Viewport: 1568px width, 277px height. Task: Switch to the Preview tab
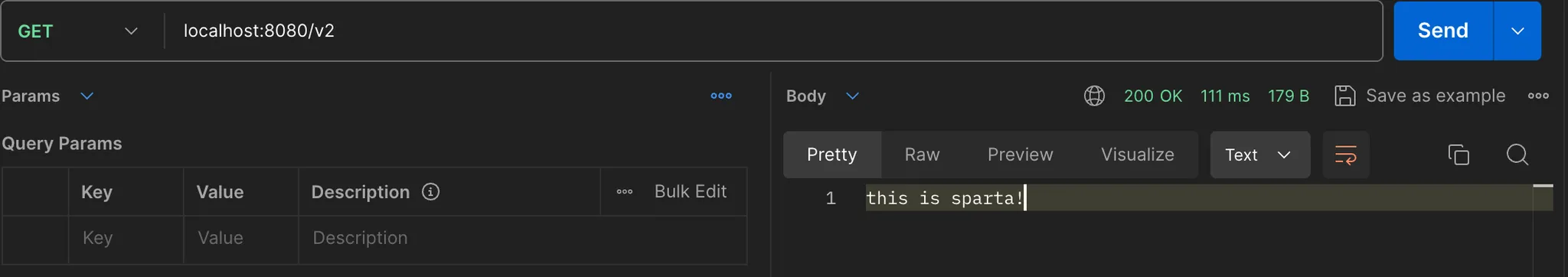[1020, 155]
